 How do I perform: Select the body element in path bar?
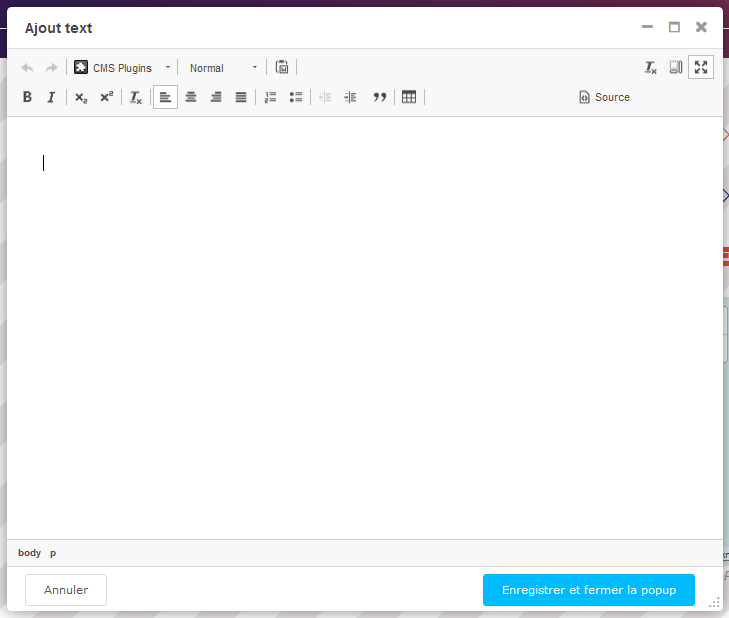click(29, 553)
